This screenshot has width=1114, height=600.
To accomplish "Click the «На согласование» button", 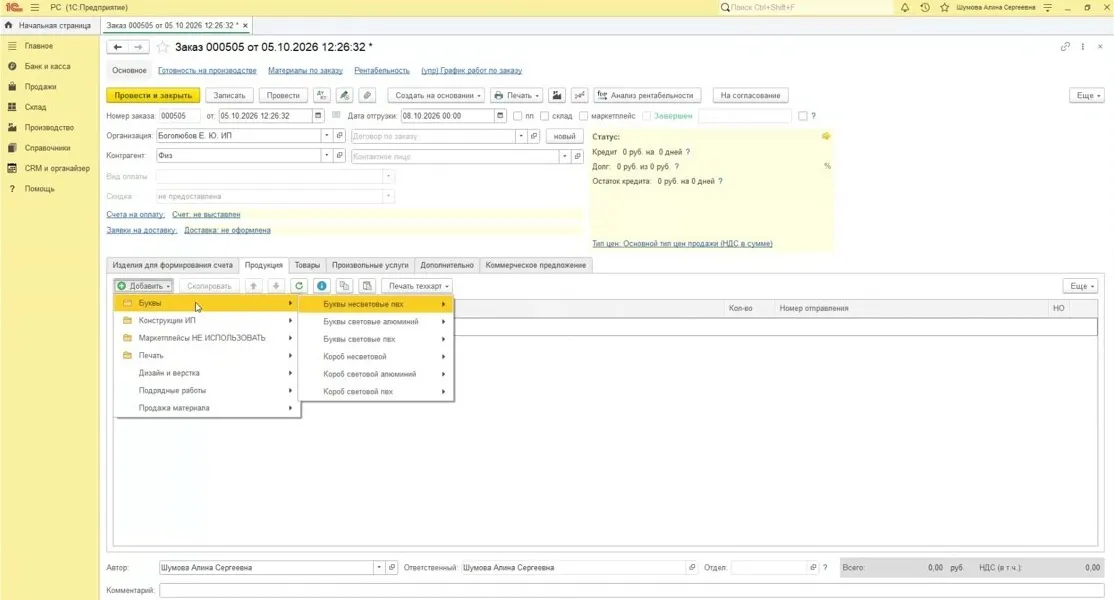I will (750, 95).
